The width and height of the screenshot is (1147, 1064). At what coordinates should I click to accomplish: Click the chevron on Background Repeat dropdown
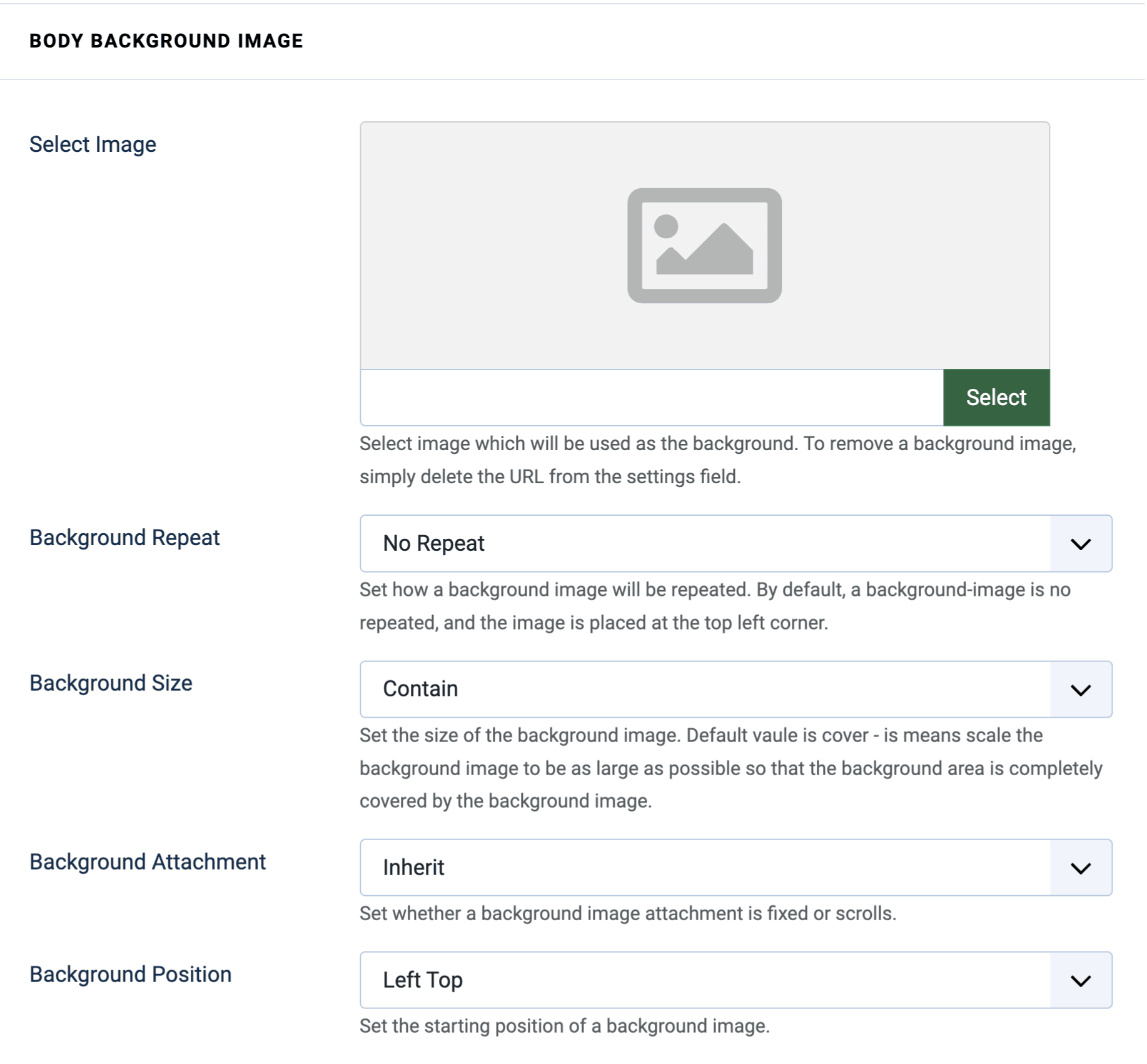point(1080,543)
